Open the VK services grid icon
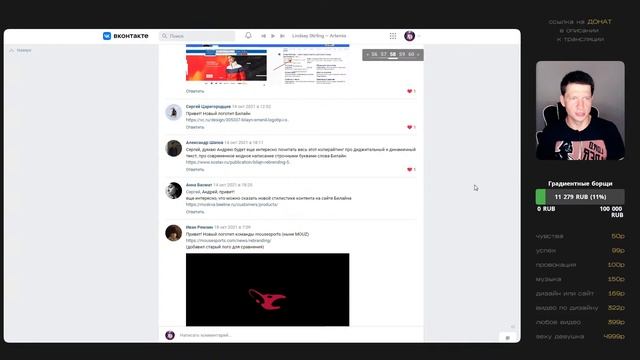Screen dimensions: 640x360 (393, 36)
